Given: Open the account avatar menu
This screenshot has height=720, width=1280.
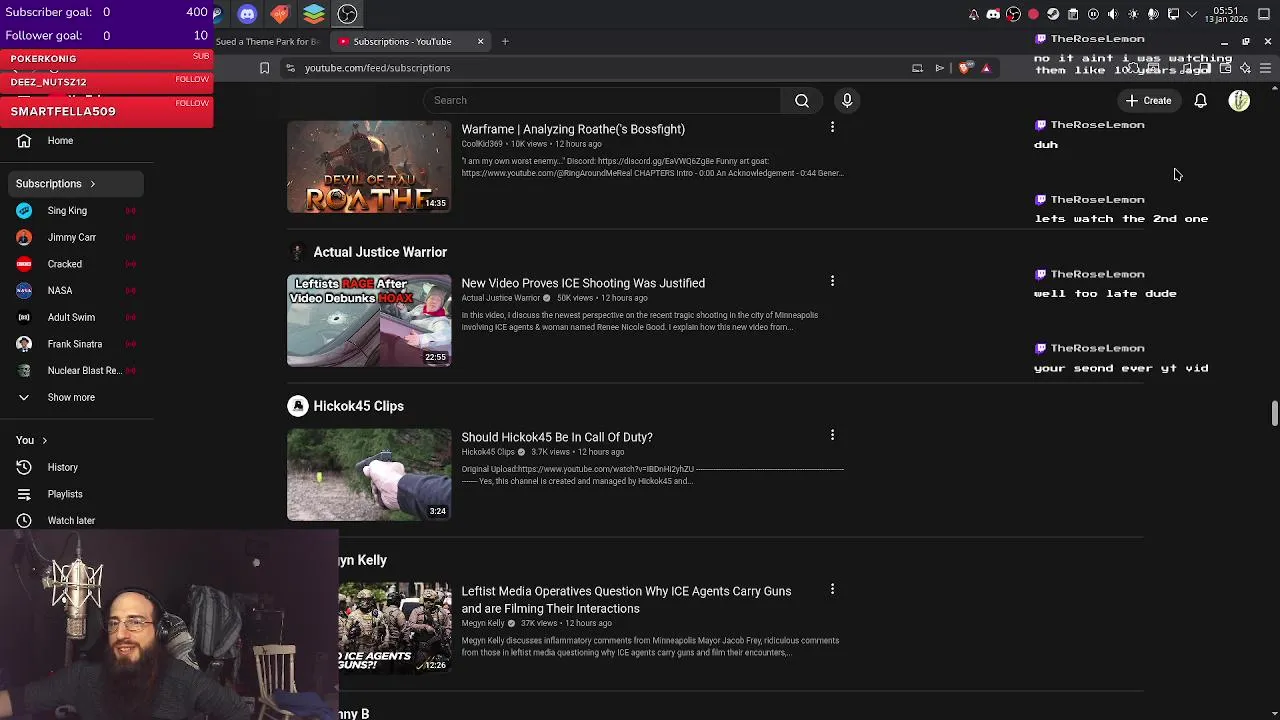Looking at the screenshot, I should pyautogui.click(x=1239, y=100).
